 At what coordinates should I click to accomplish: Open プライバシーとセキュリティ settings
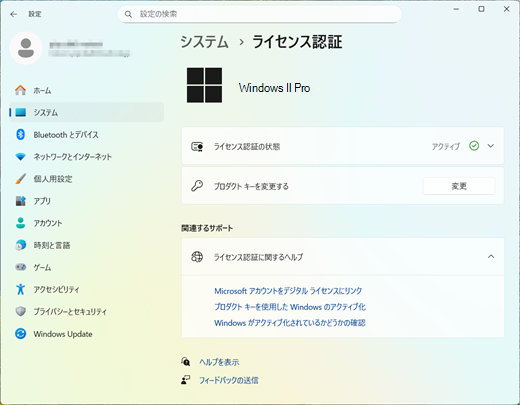pos(87,311)
